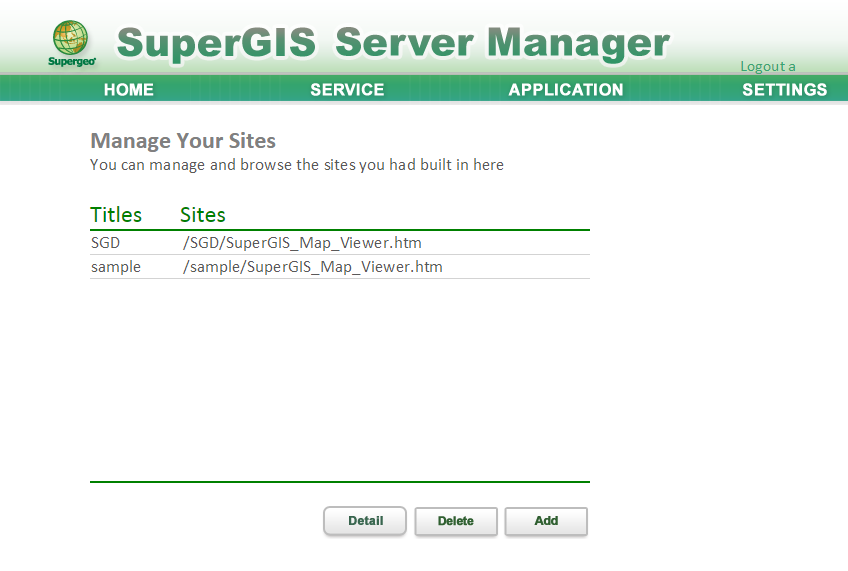Click the empty area of sites list
This screenshot has width=848, height=571.
[x=340, y=379]
